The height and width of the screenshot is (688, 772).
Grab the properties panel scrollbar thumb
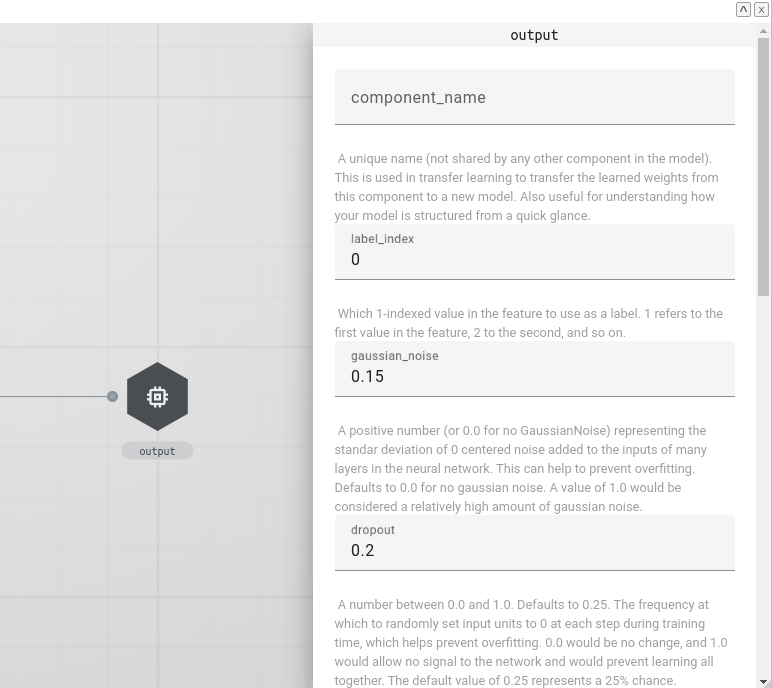pyautogui.click(x=763, y=170)
